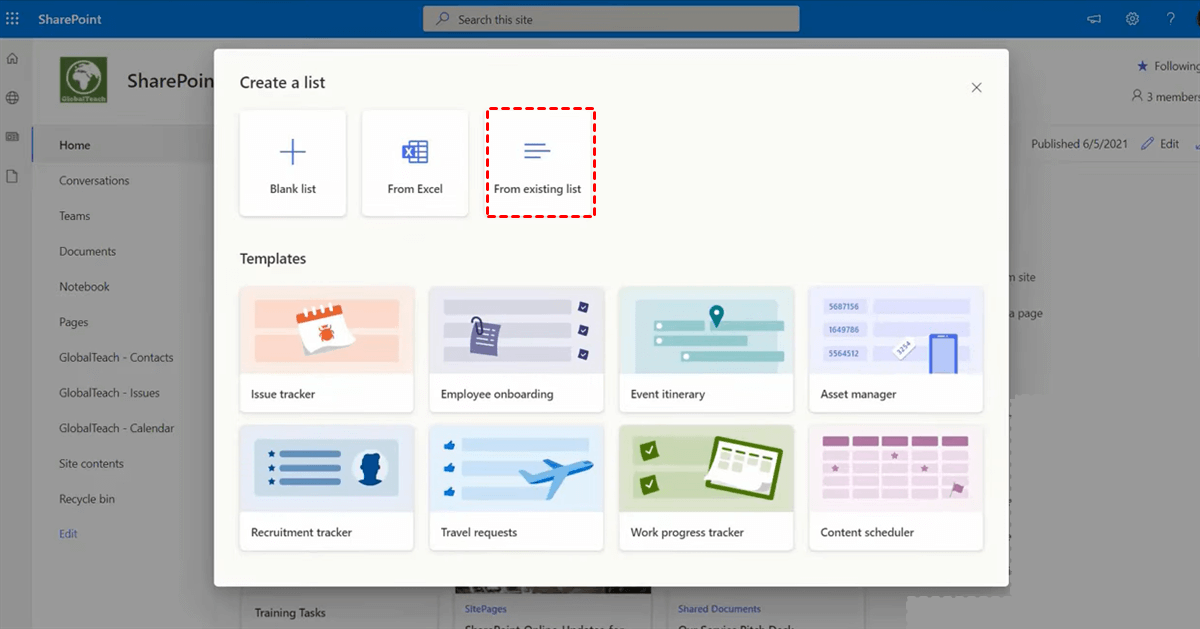Image resolution: width=1200 pixels, height=629 pixels.
Task: Select the Recruitment tracker template
Action: [327, 487]
